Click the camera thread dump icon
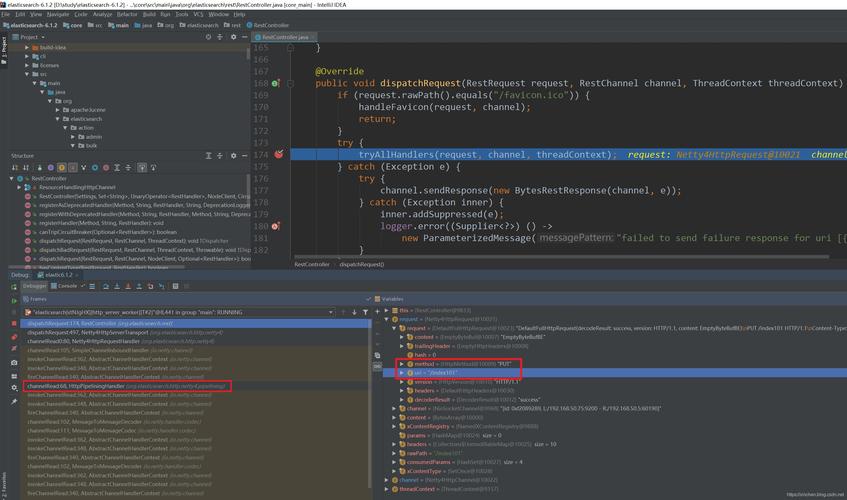The image size is (847, 500). click(14, 362)
